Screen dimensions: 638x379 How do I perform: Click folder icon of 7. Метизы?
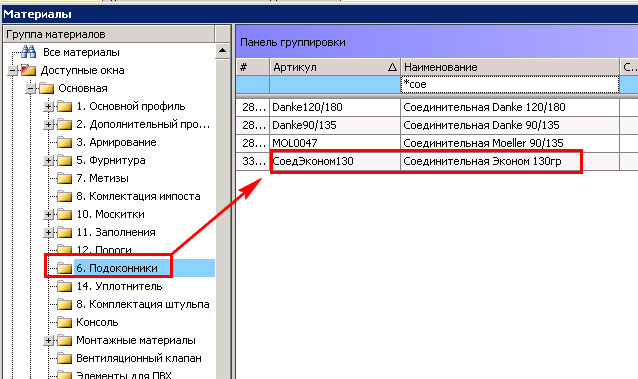[64, 178]
